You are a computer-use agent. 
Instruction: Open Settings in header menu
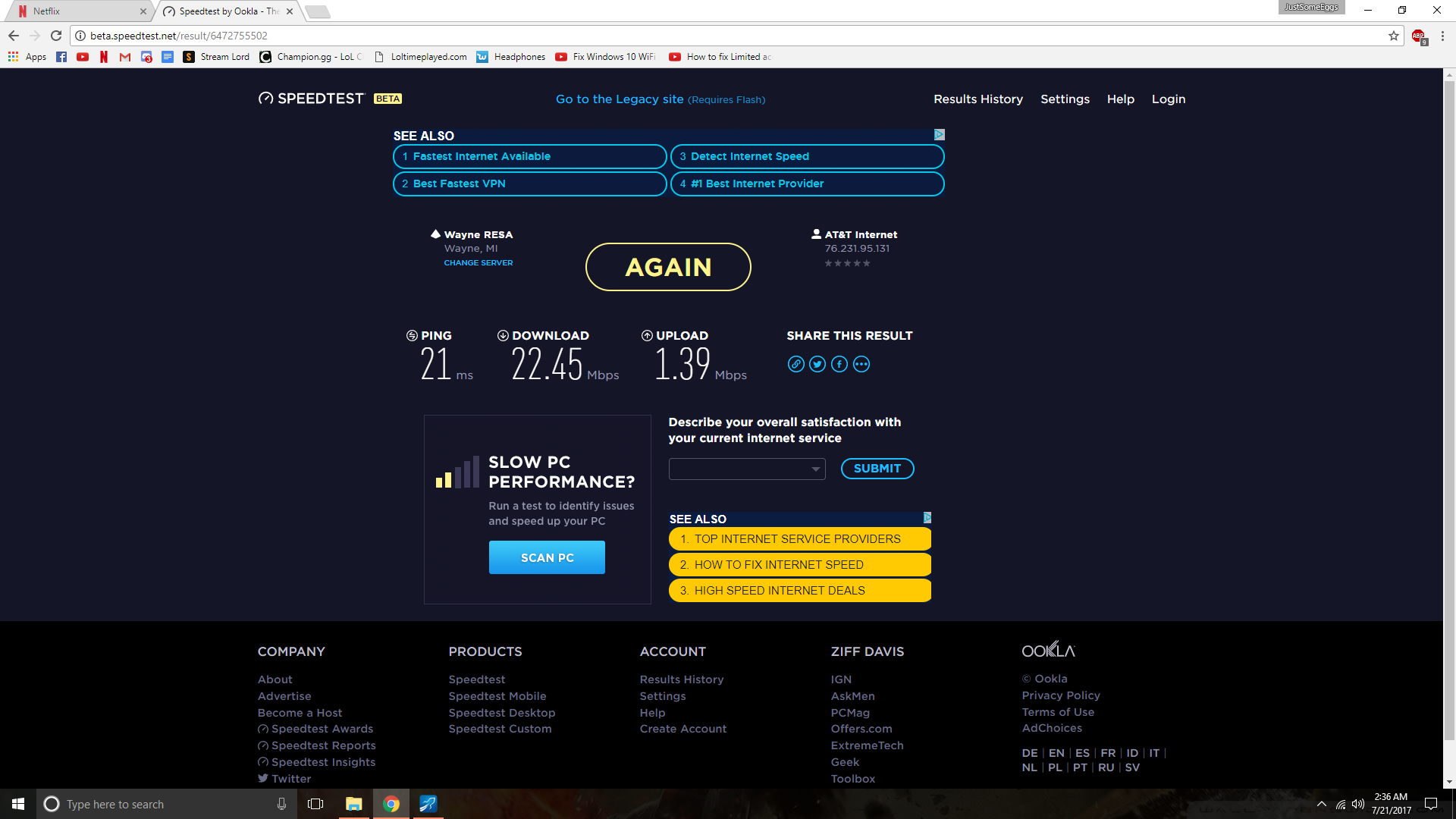1065,99
